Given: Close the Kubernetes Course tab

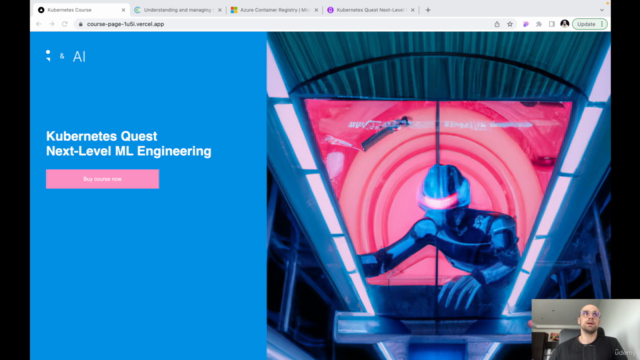Looking at the screenshot, I should point(123,10).
